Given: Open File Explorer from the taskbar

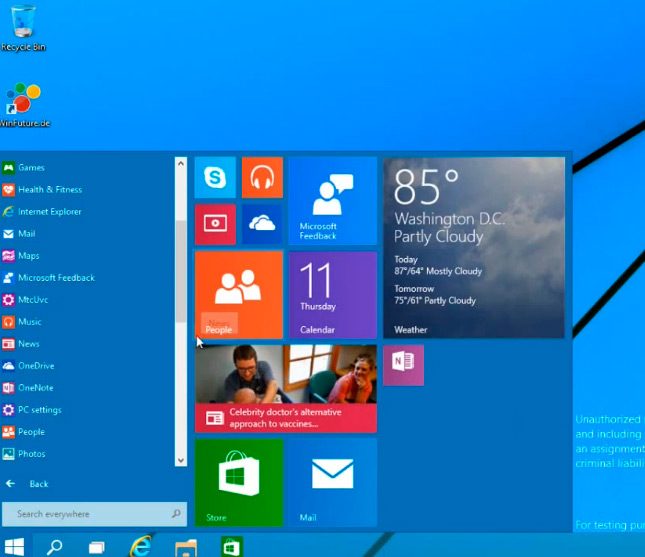Looking at the screenshot, I should coord(186,548).
